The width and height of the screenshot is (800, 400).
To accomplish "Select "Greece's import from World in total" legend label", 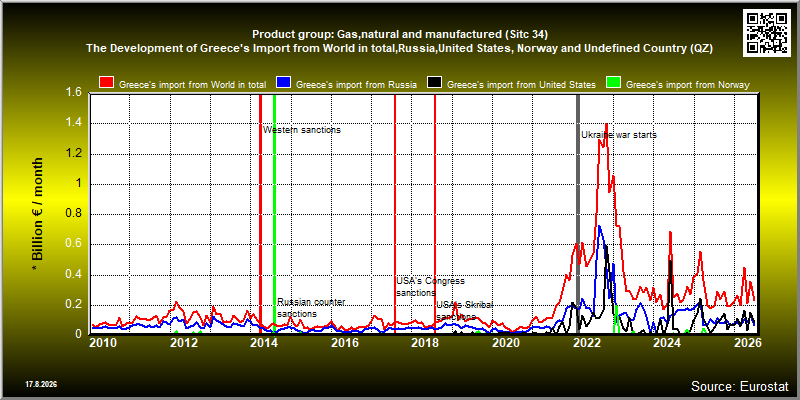I will pyautogui.click(x=192, y=85).
